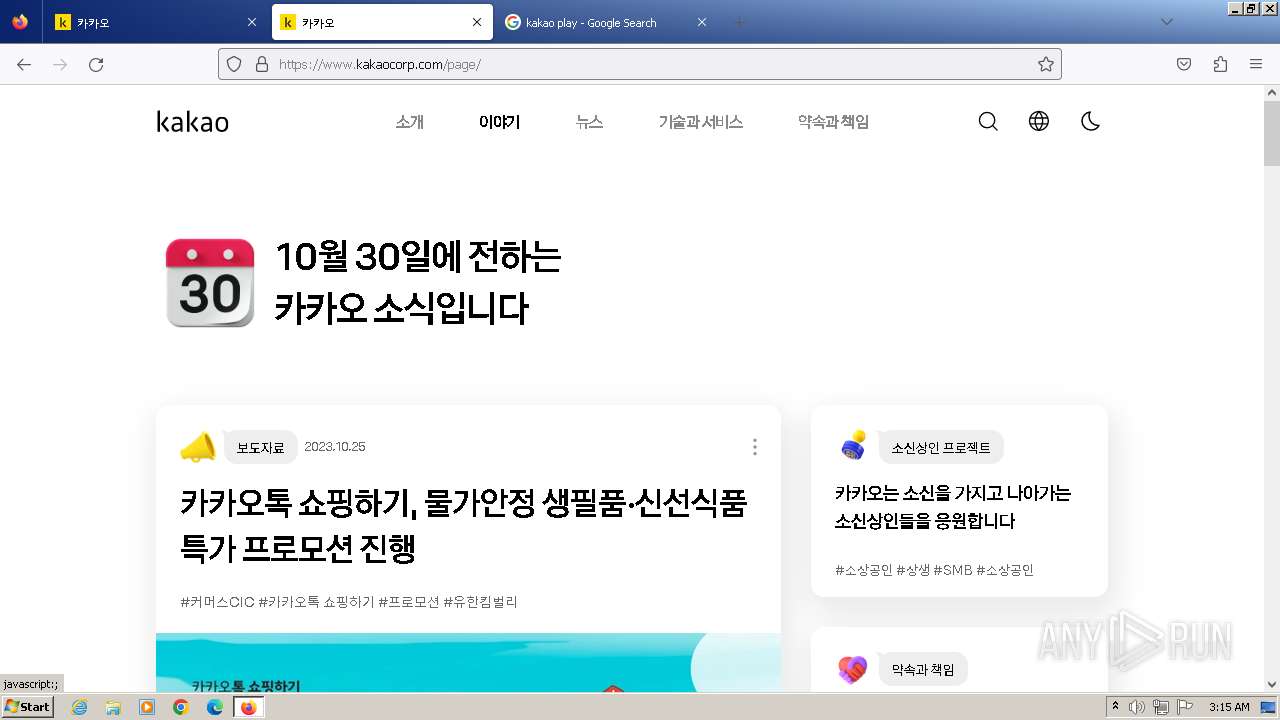The image size is (1280, 720).
Task: Open a new tab with the plus button
Action: [x=740, y=22]
